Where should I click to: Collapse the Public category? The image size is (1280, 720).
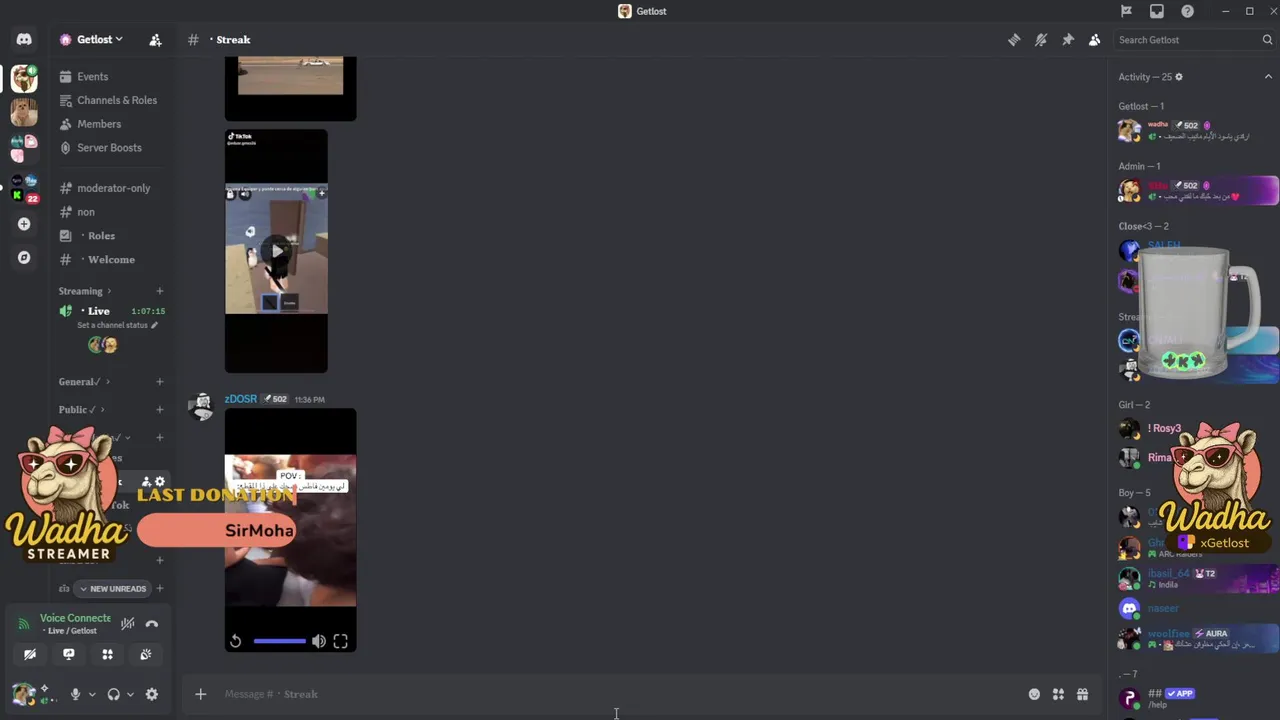pos(81,410)
